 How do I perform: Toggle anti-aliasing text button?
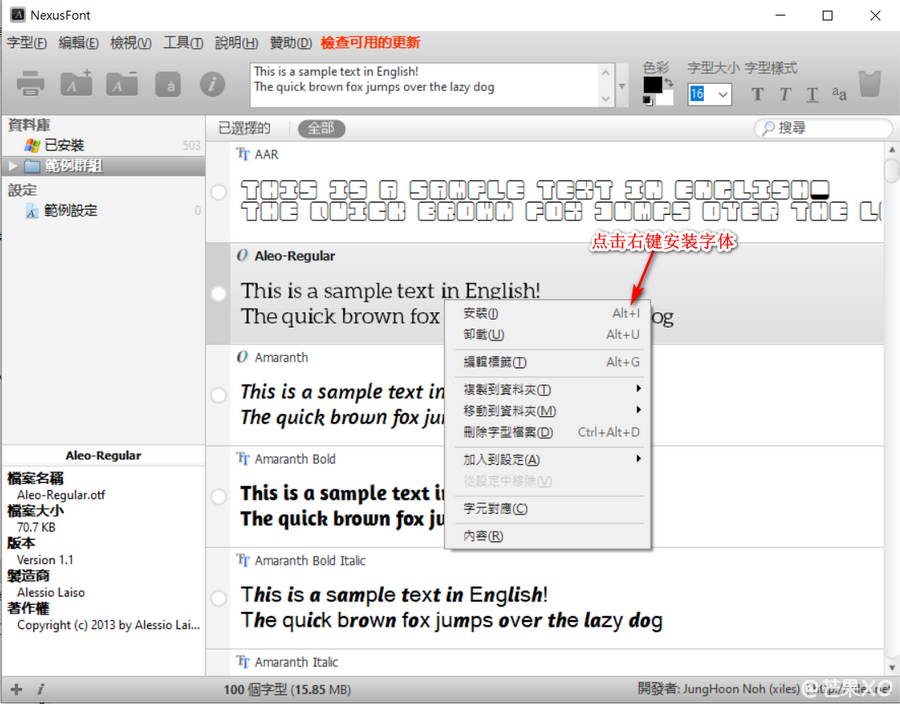[x=839, y=94]
